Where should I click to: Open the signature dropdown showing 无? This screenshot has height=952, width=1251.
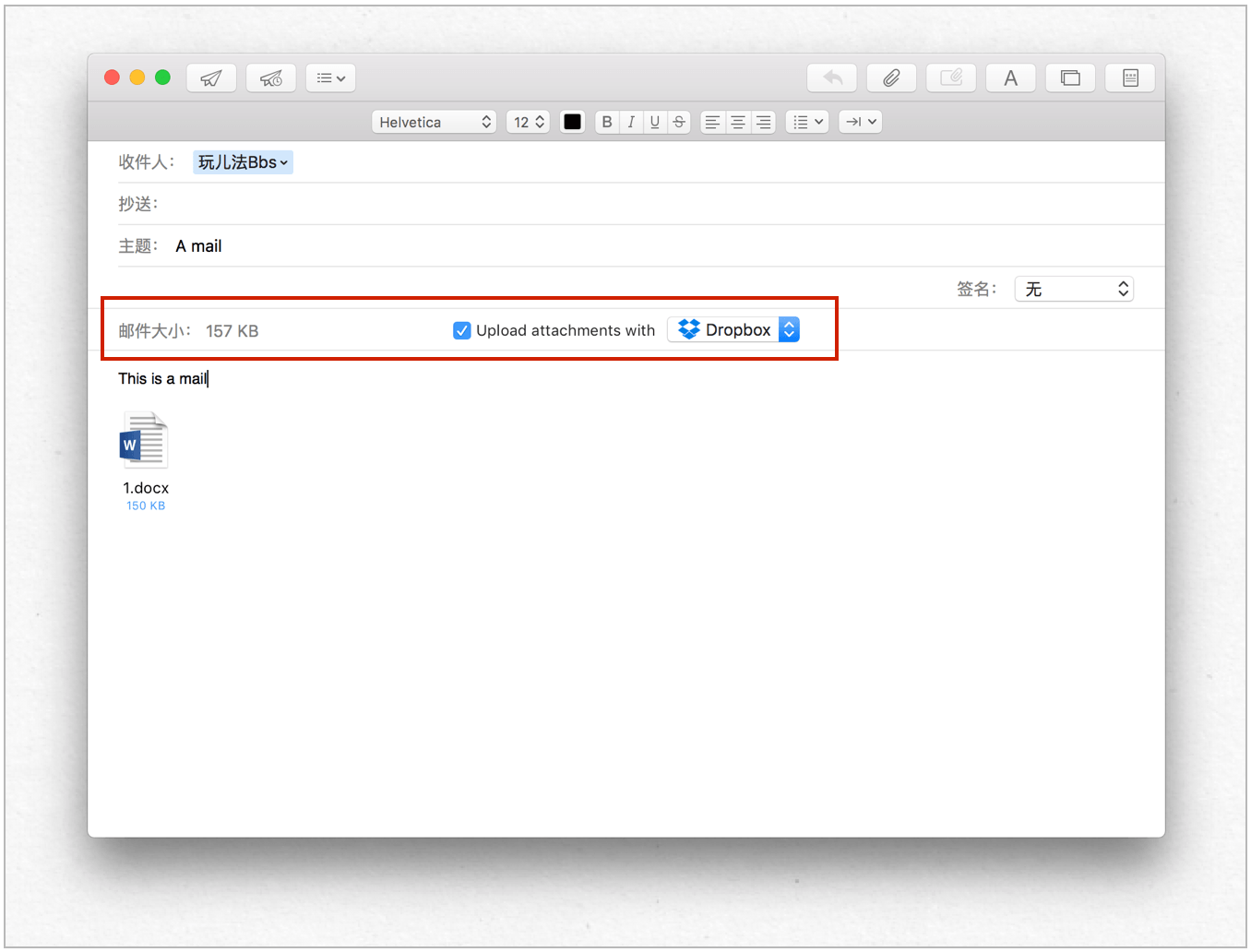tap(1074, 289)
